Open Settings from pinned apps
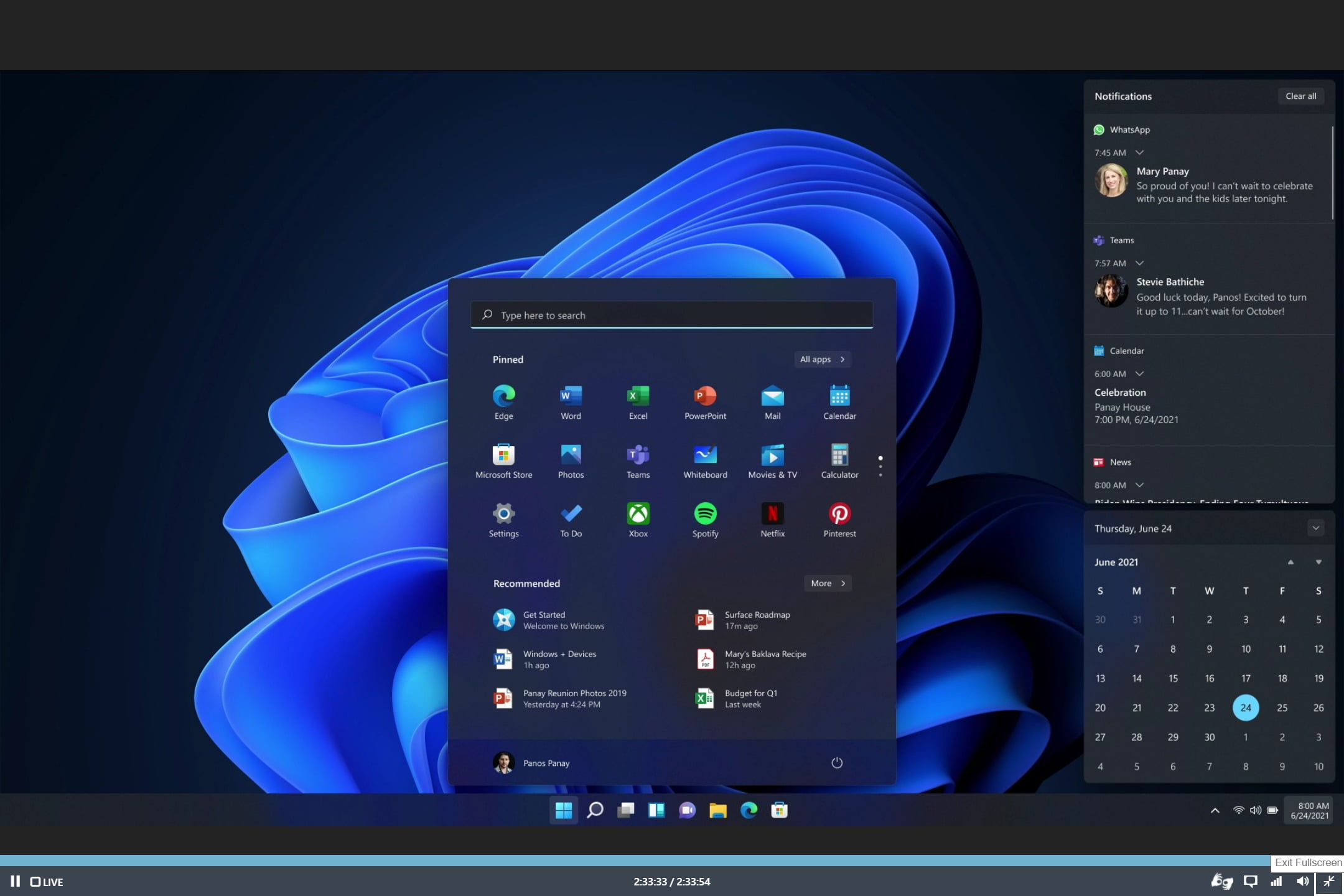The height and width of the screenshot is (896, 1344). tap(503, 520)
